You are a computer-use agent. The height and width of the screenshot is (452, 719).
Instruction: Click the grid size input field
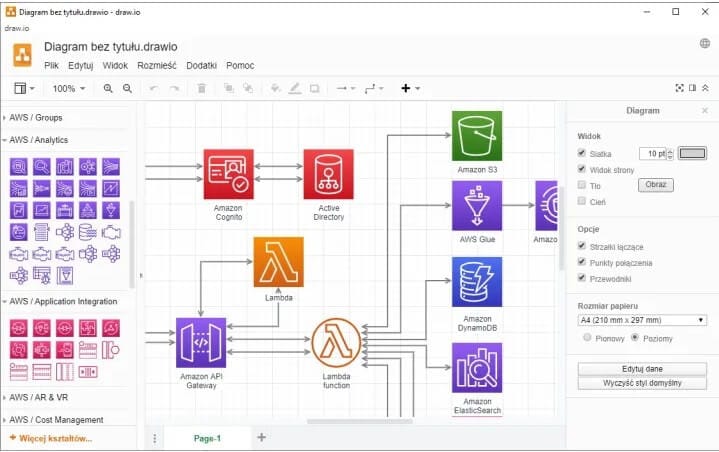tap(653, 154)
